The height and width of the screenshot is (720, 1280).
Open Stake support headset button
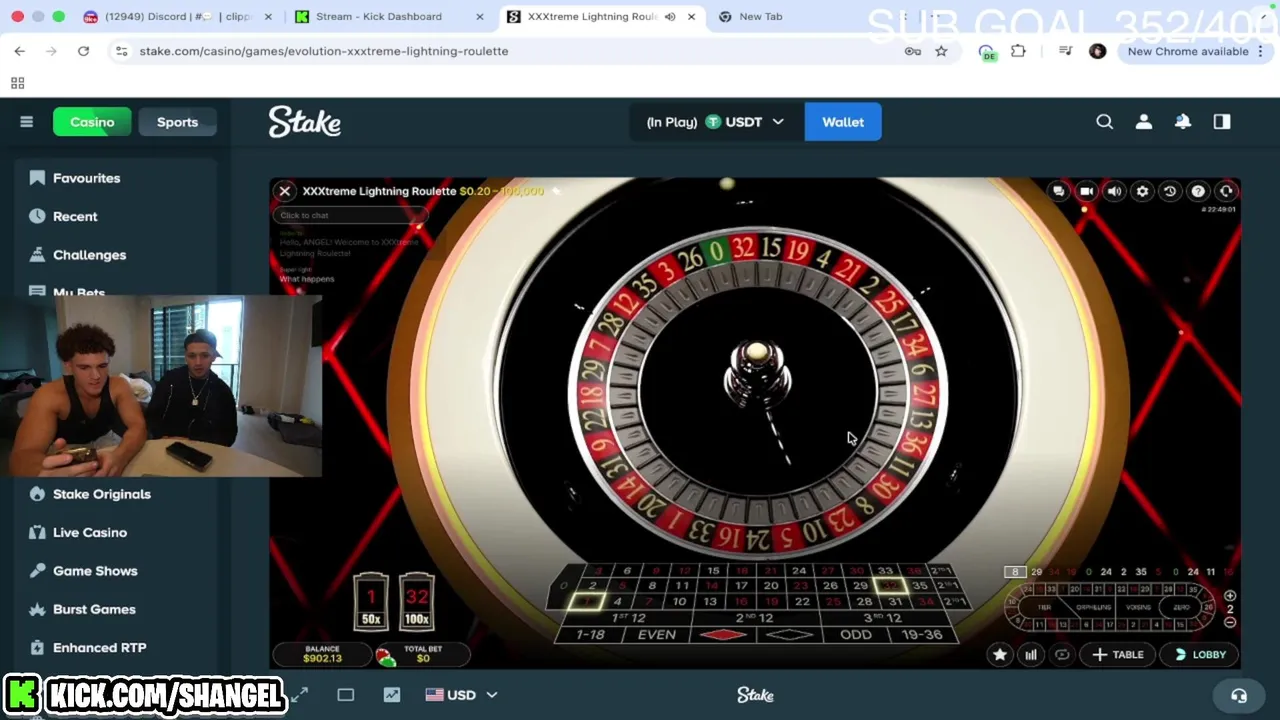1239,696
